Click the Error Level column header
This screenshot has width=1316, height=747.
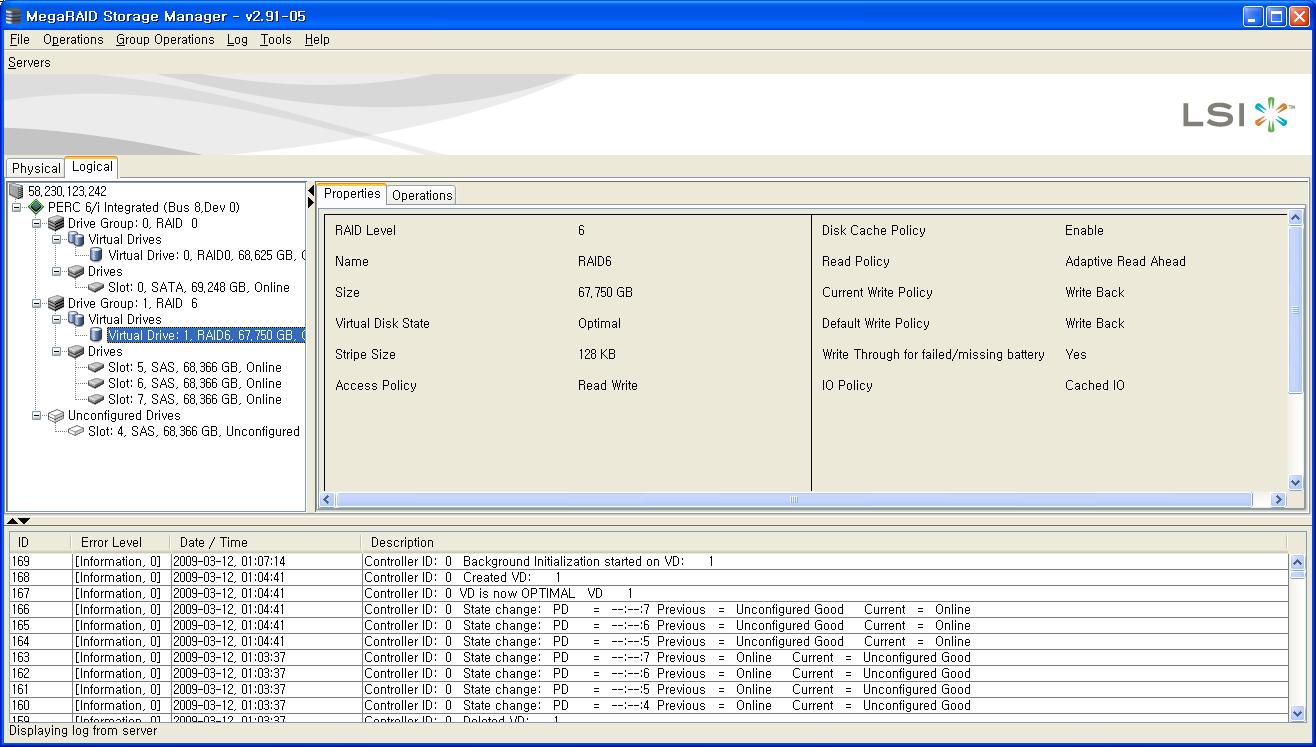coord(120,543)
